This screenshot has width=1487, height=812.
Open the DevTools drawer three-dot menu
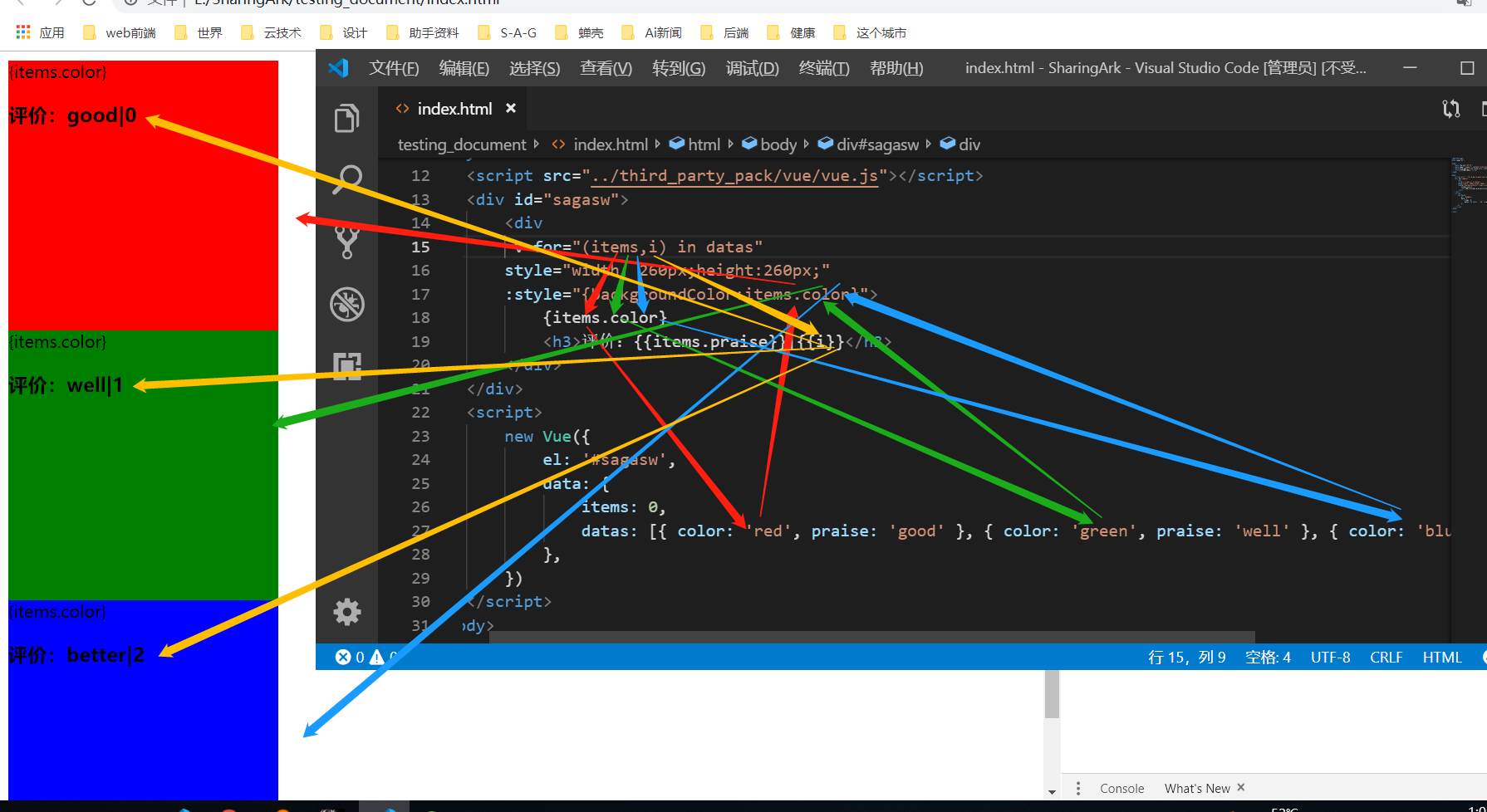click(x=1078, y=788)
